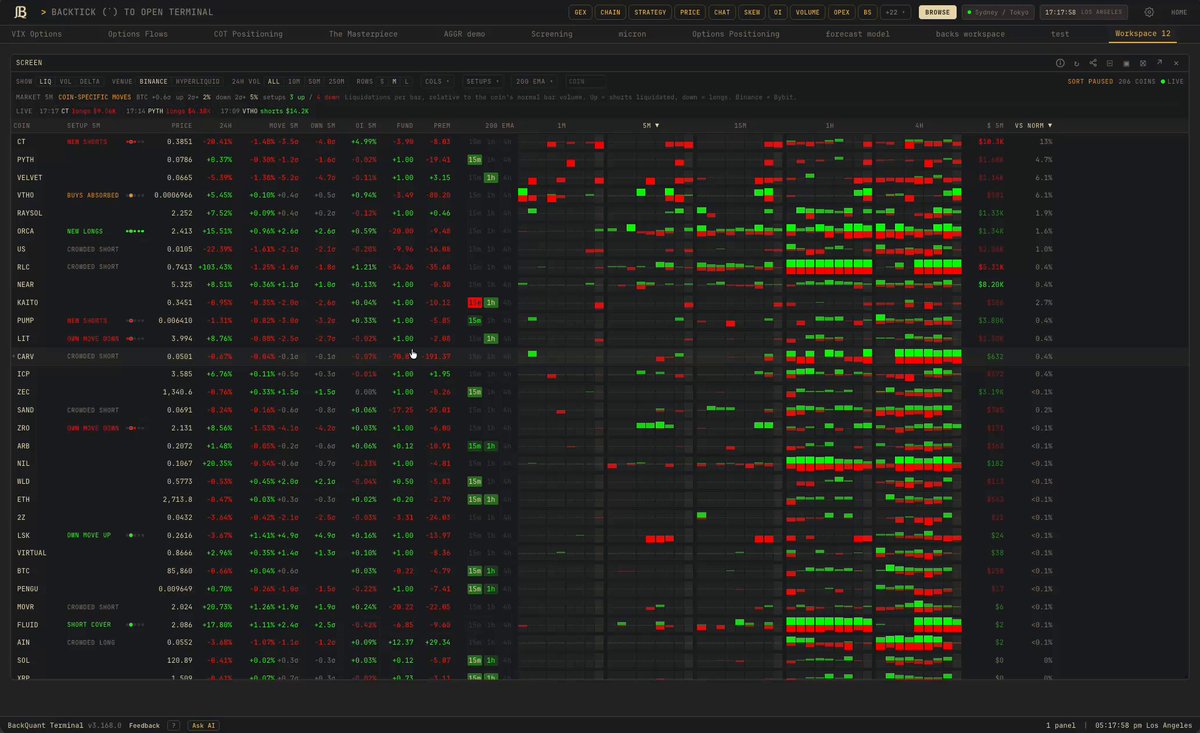
Task: Open the 200 EMA dropdown
Action: point(534,81)
